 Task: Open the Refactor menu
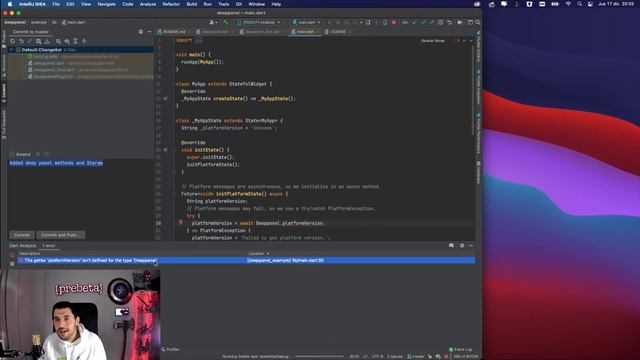click(171, 4)
